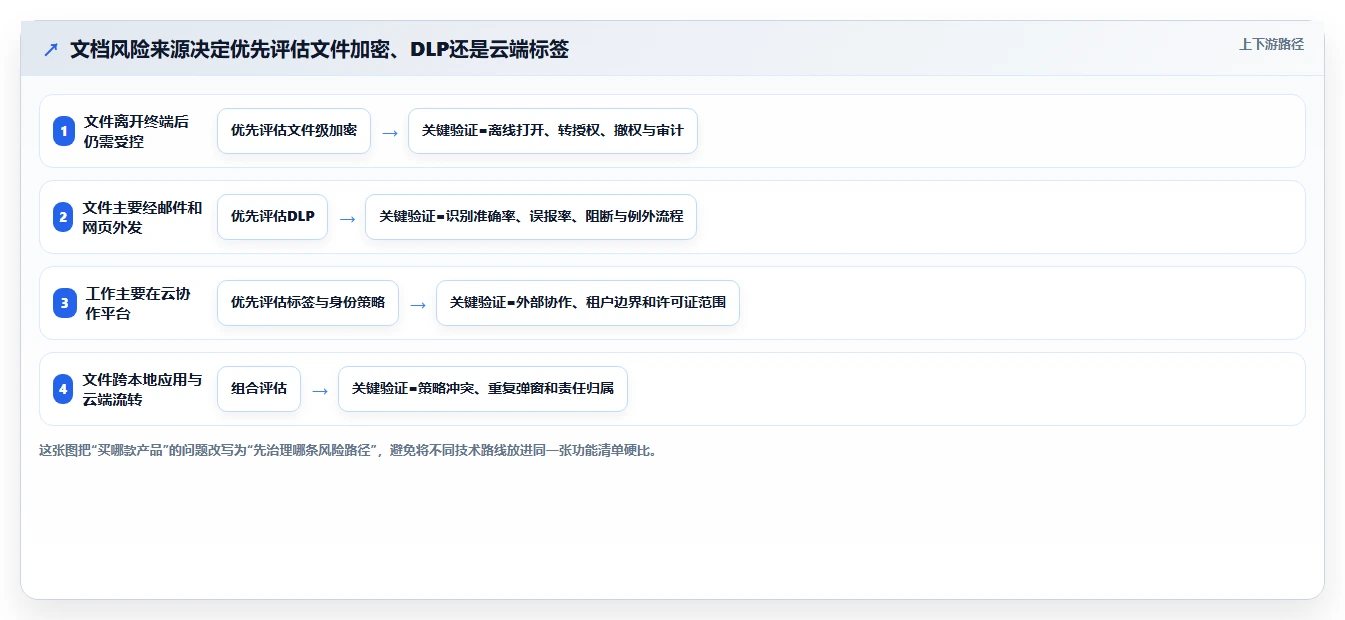Image resolution: width=1345 pixels, height=620 pixels.
Task: Click the 优先评估DLP box
Action: point(272,217)
